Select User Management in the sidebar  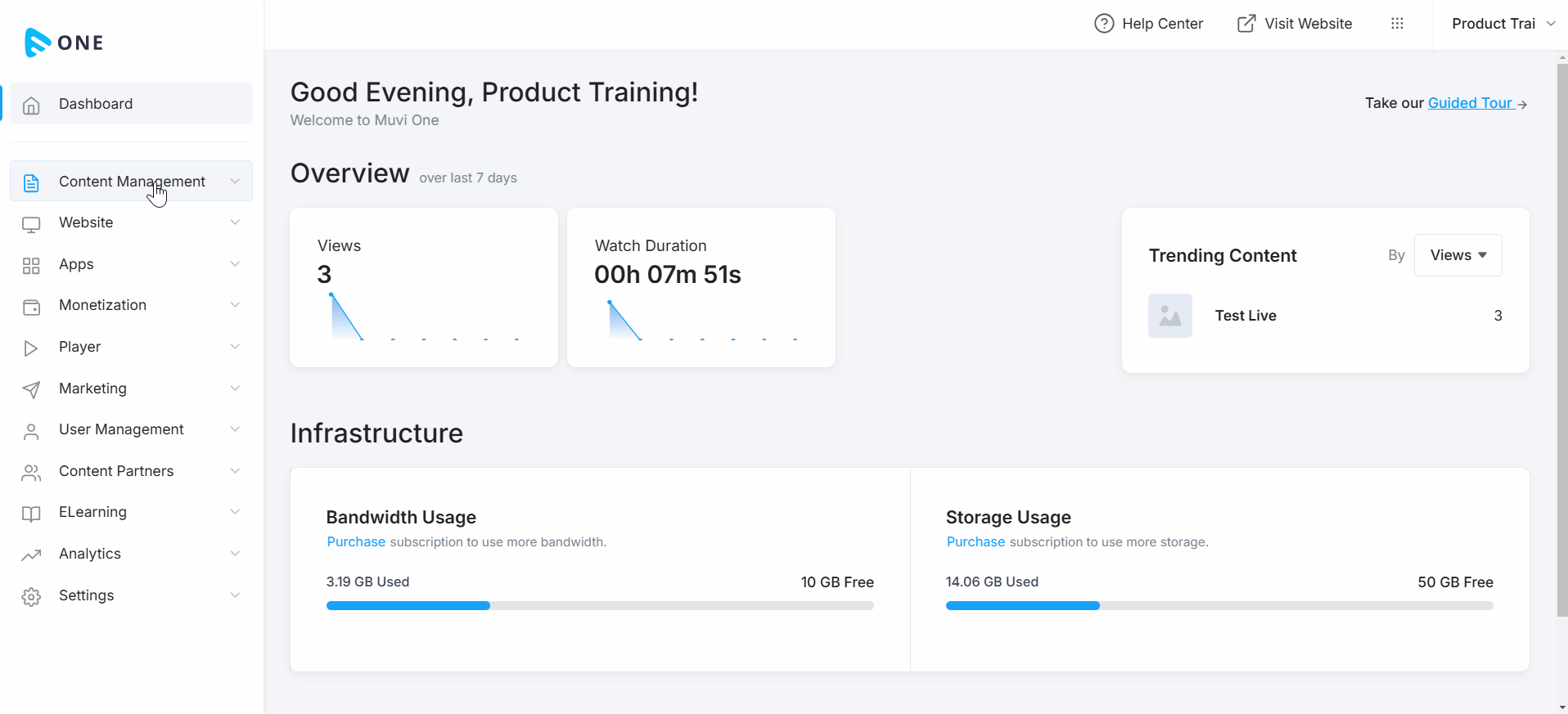point(121,429)
